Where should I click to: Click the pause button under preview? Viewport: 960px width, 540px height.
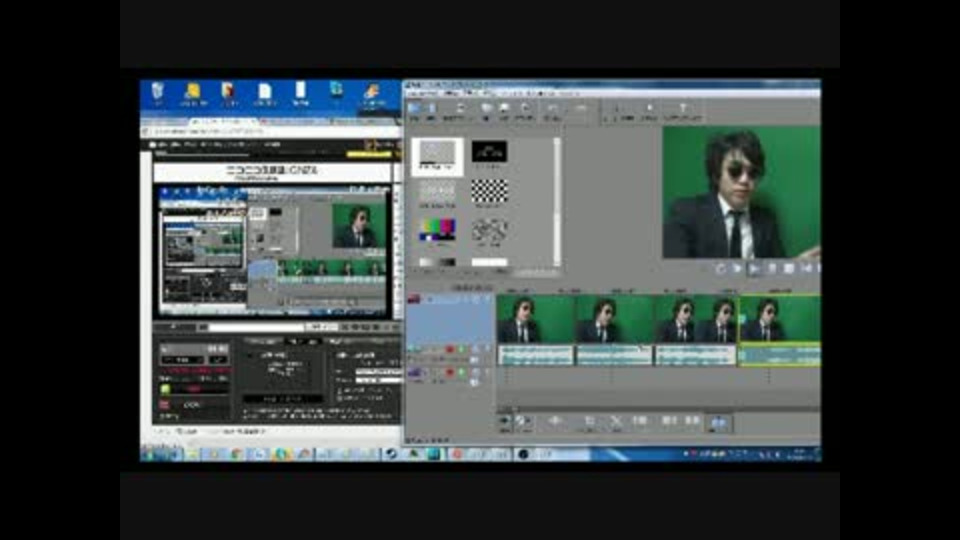coord(772,269)
